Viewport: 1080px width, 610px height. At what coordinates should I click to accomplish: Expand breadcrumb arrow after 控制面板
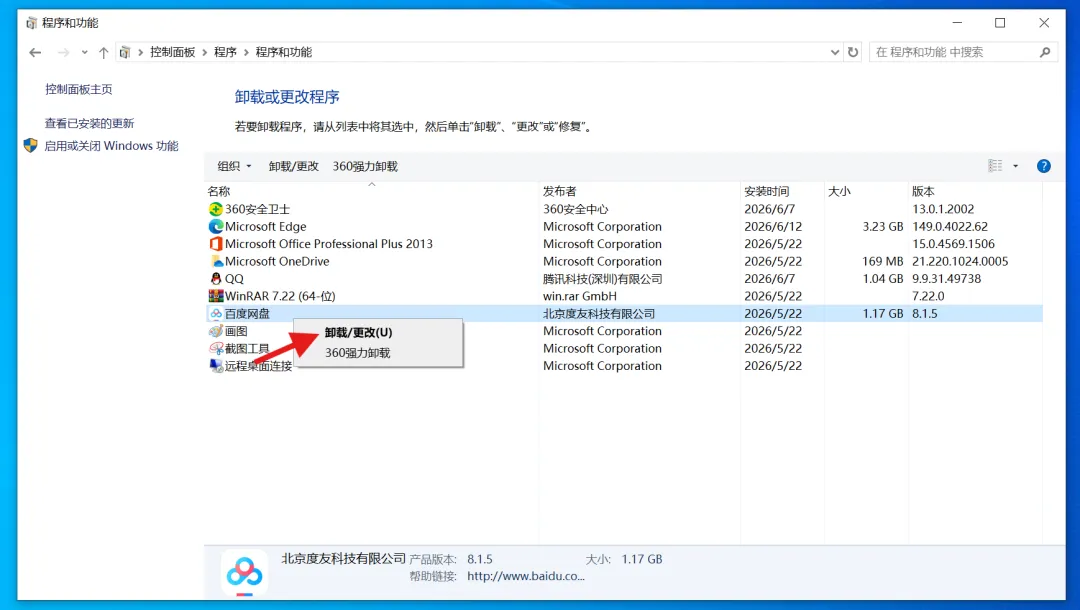(x=205, y=52)
